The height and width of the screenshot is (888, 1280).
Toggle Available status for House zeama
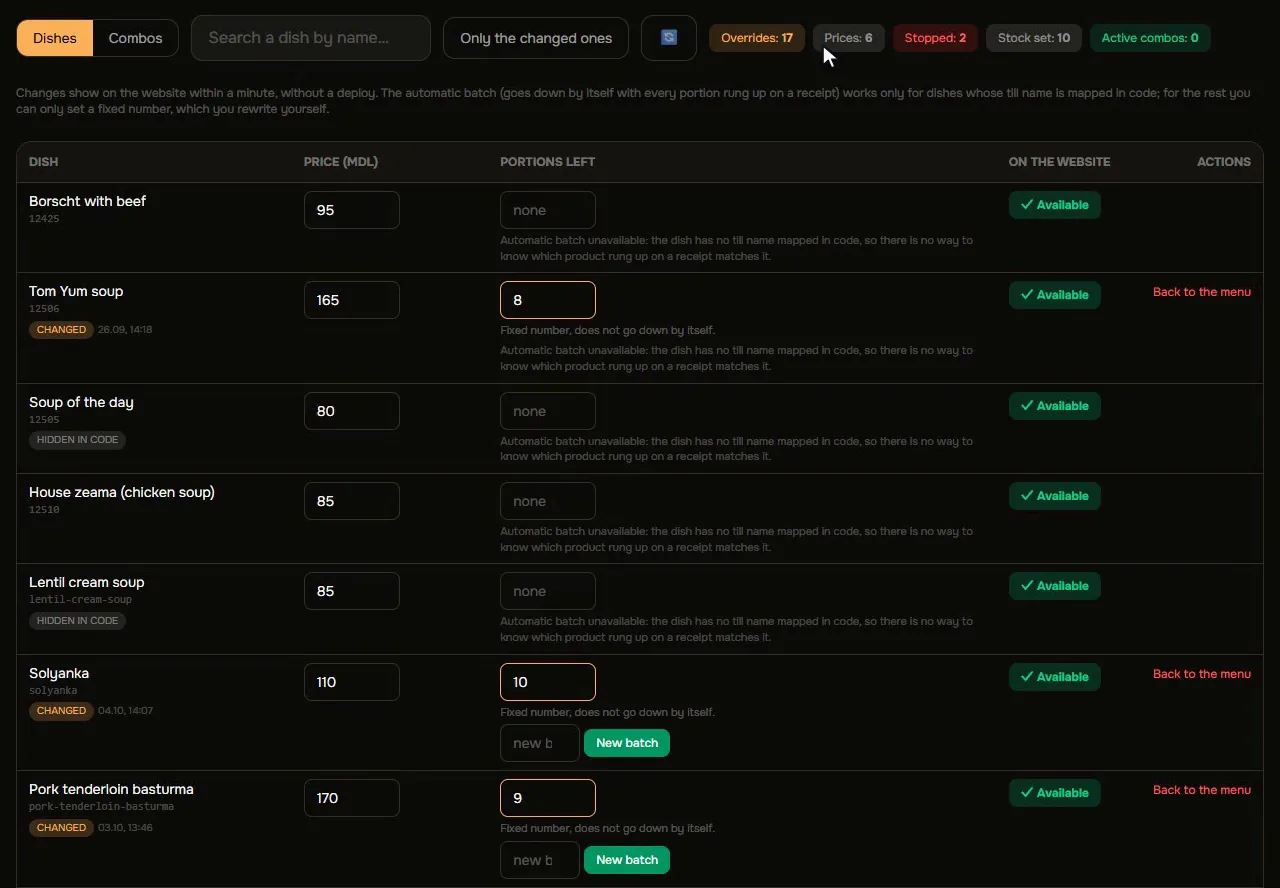click(x=1055, y=496)
